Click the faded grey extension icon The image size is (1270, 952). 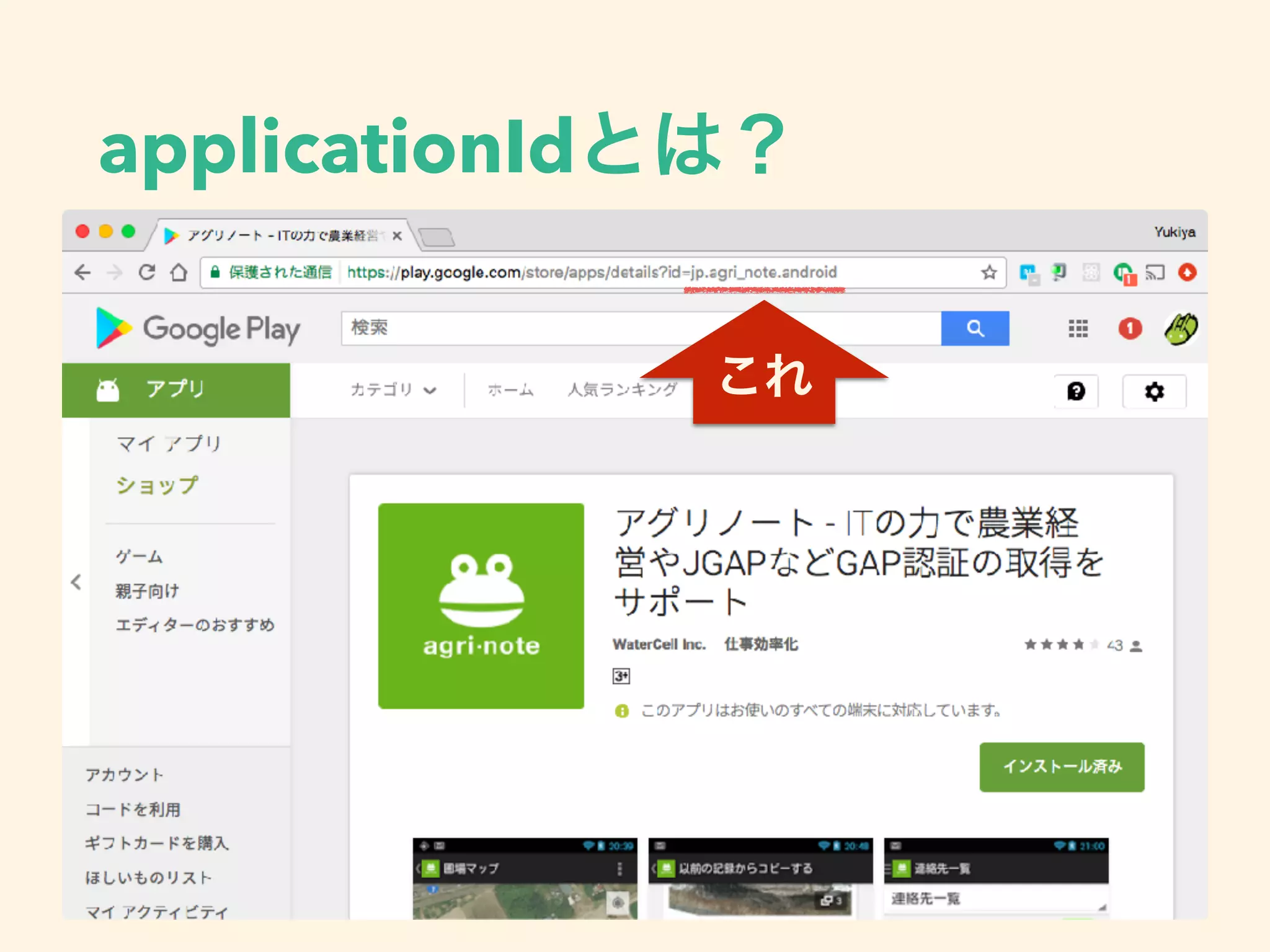[x=1091, y=272]
